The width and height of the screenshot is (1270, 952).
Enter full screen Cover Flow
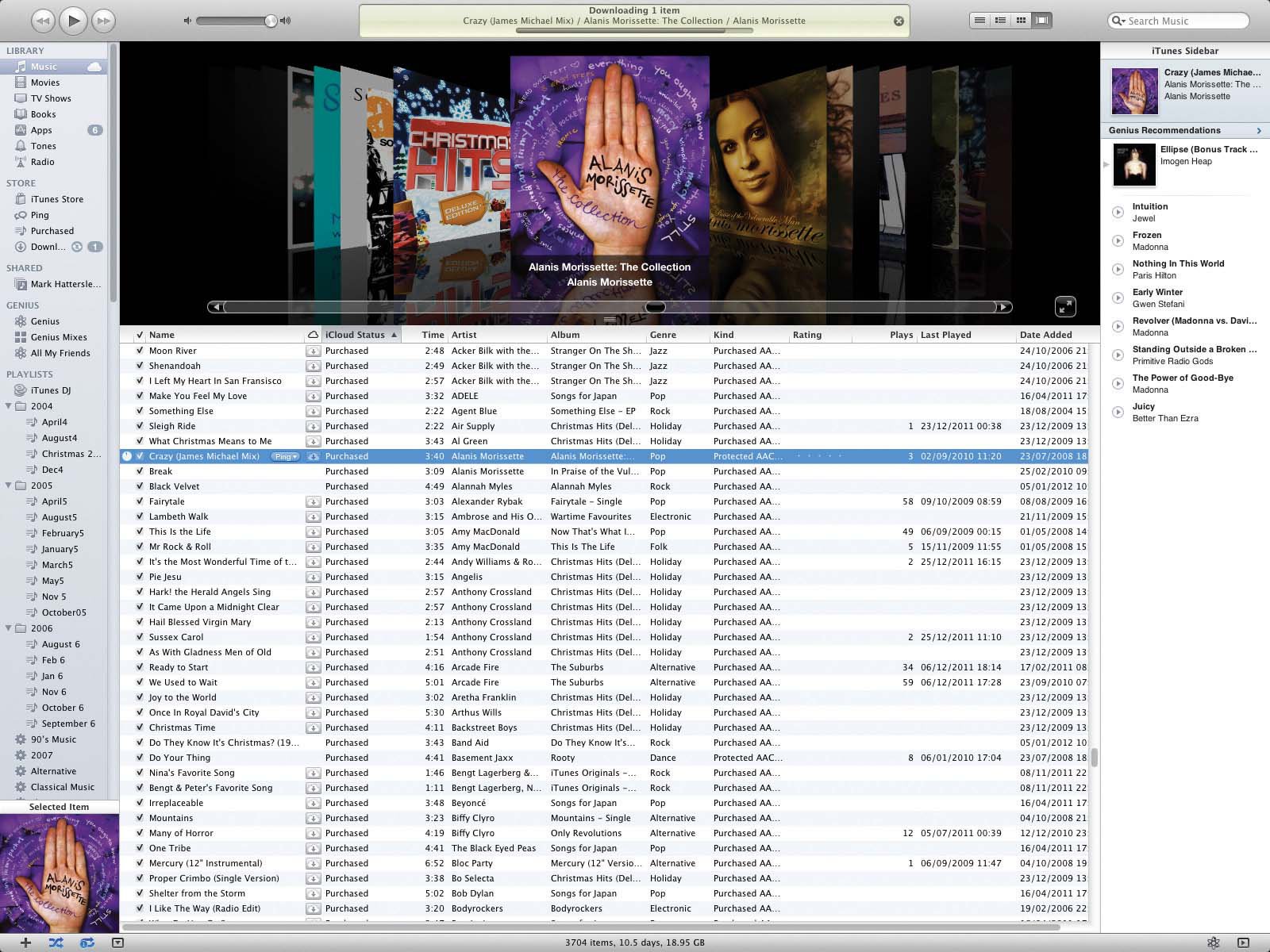point(1065,306)
